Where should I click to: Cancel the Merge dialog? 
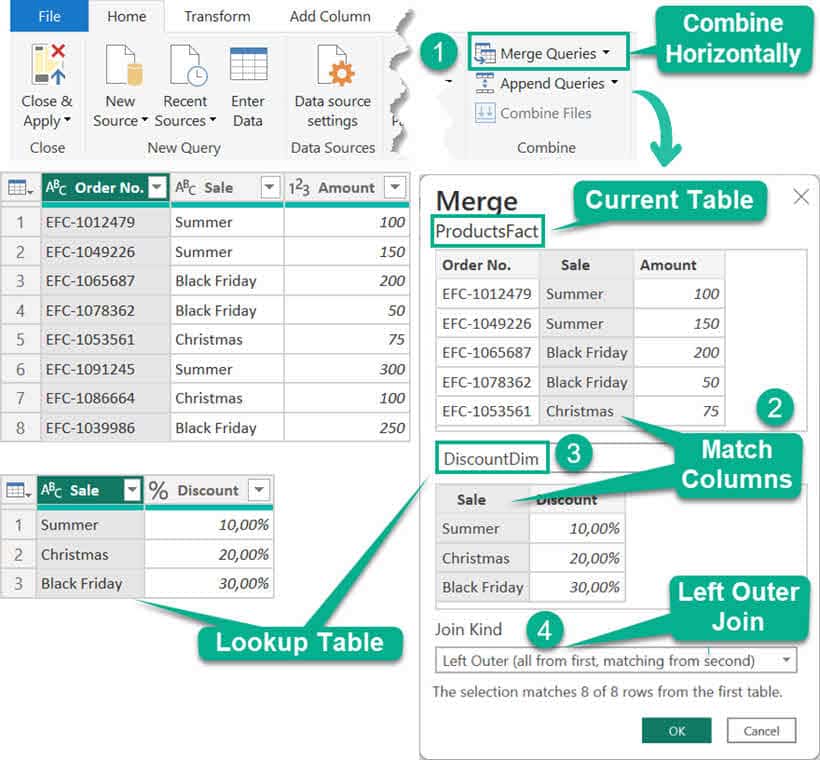point(760,731)
